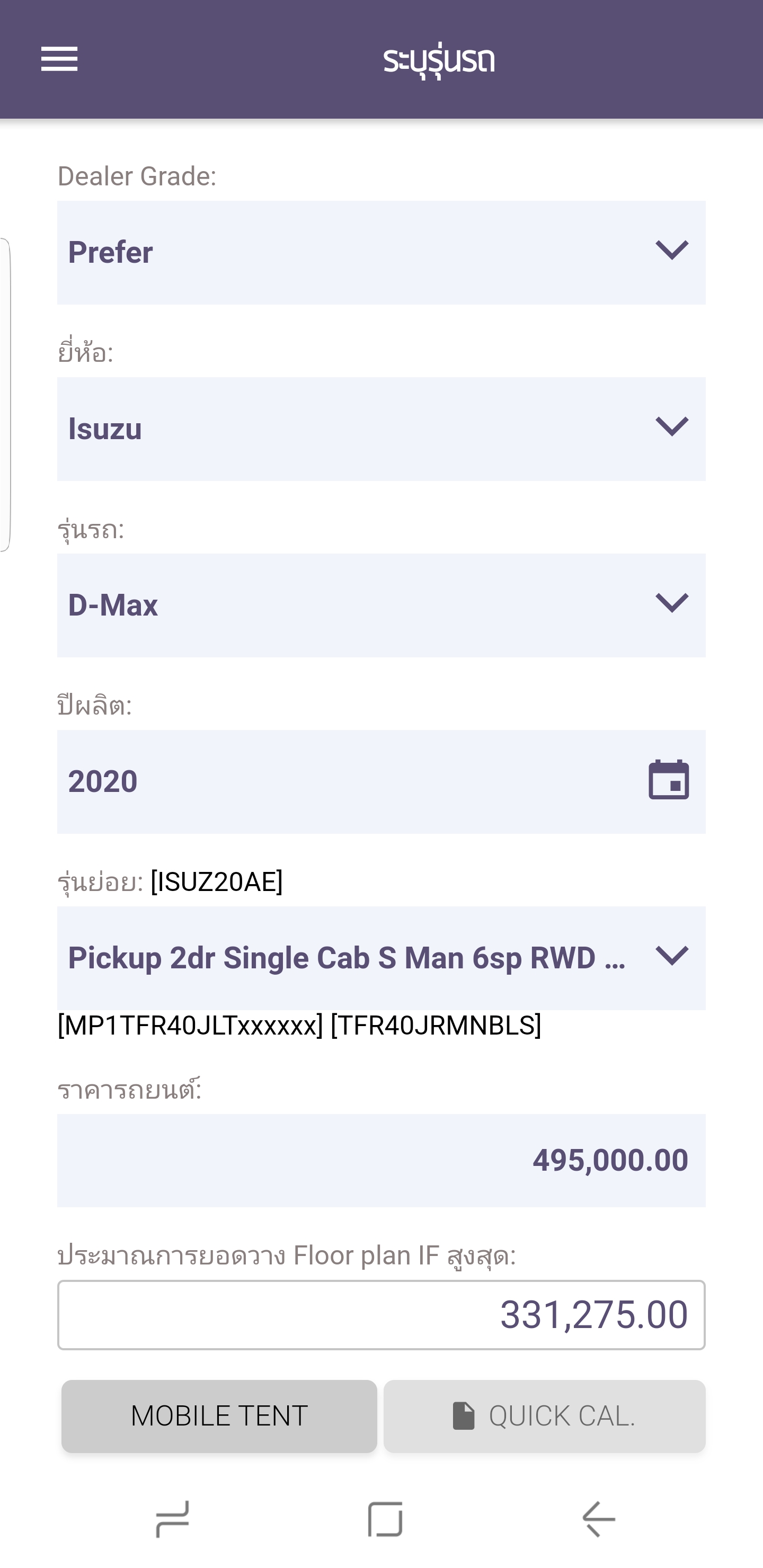The image size is (763, 1568).
Task: Open the model dropdown showing D-Max
Action: pyautogui.click(x=353, y=605)
